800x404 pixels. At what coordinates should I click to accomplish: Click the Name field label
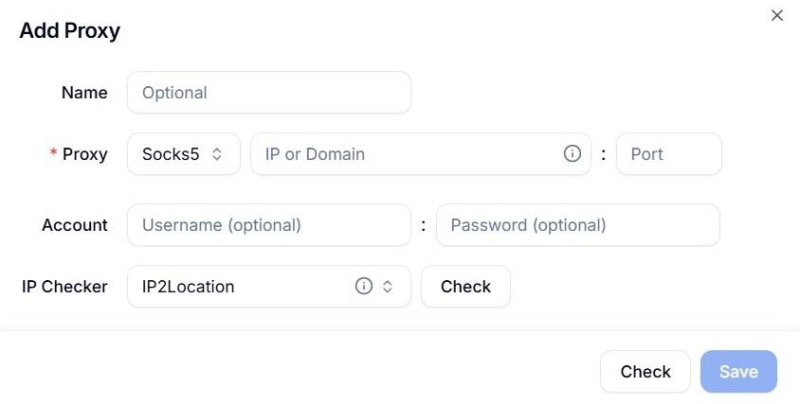[x=84, y=93]
